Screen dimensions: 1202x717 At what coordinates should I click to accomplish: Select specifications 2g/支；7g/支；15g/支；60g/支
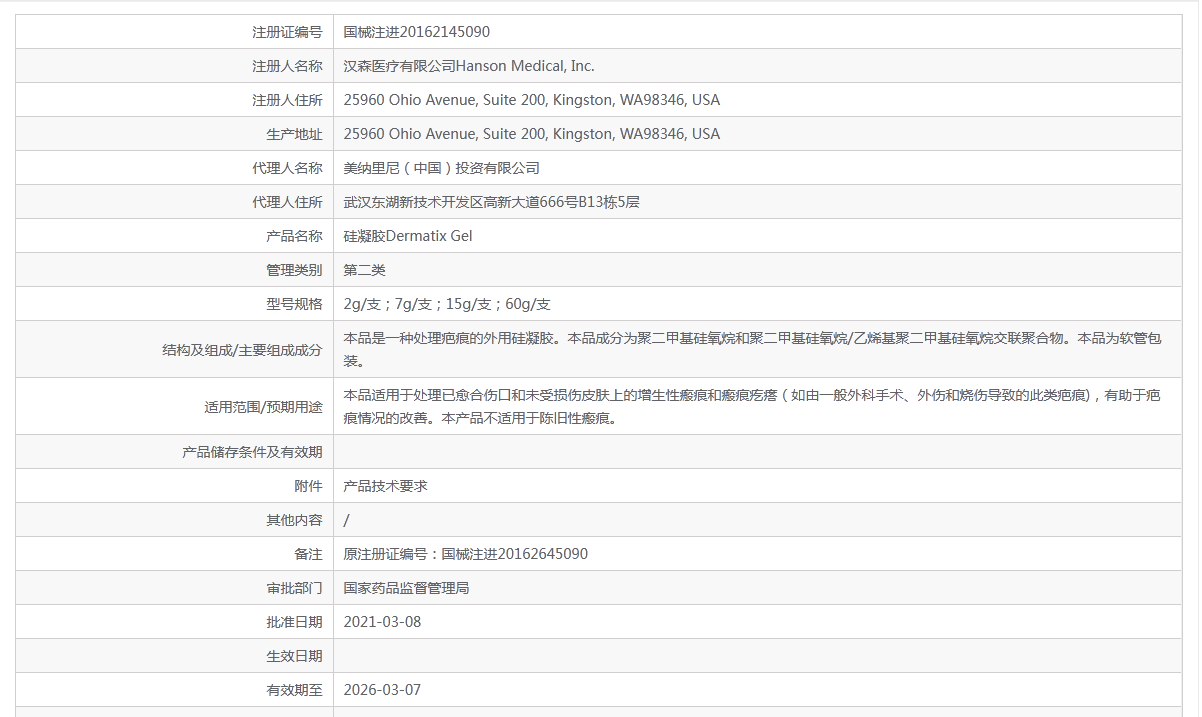tap(447, 304)
